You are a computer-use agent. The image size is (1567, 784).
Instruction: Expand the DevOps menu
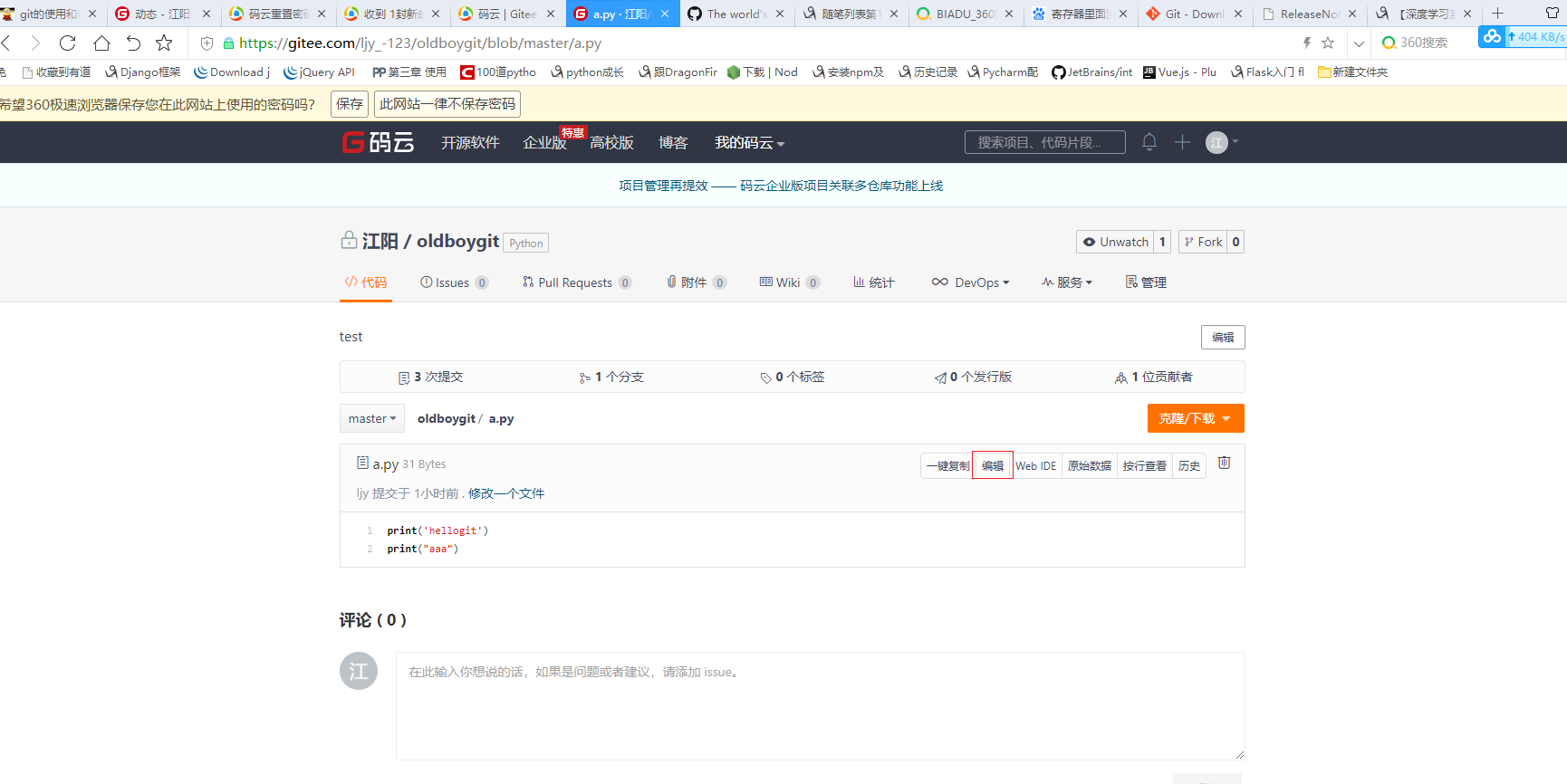point(970,282)
